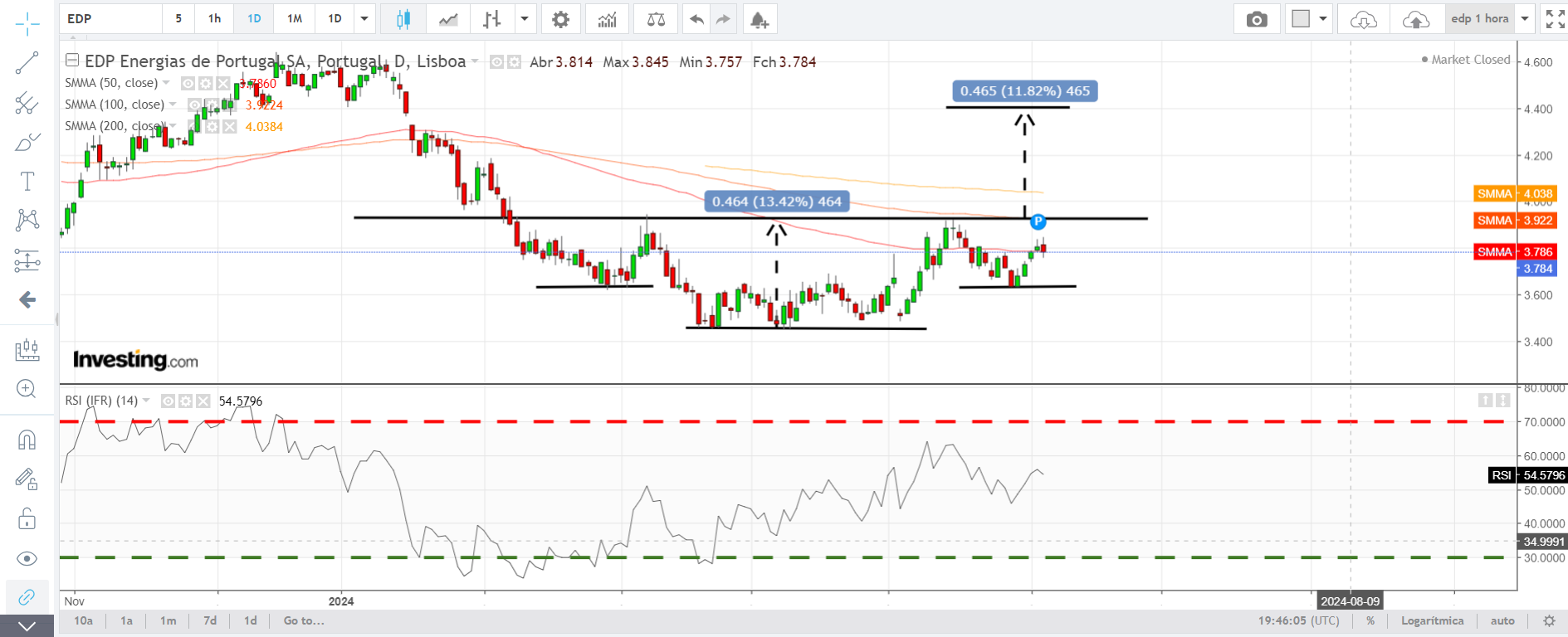Image resolution: width=1568 pixels, height=637 pixels.
Task: Open the measure tool in left toolbar
Action: [27, 350]
